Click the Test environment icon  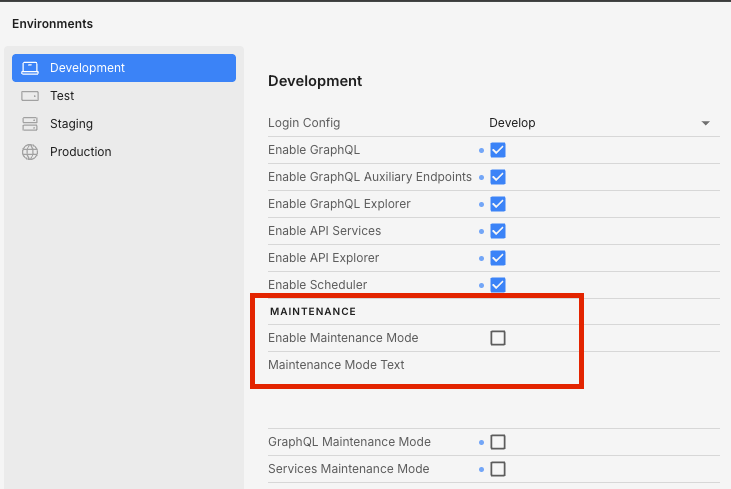click(30, 96)
